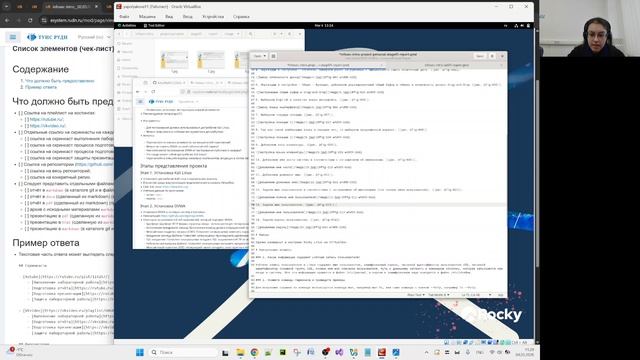The height and width of the screenshot is (360, 640).
Task: Open the Windows volume tray icon
Action: [x=499, y=352]
